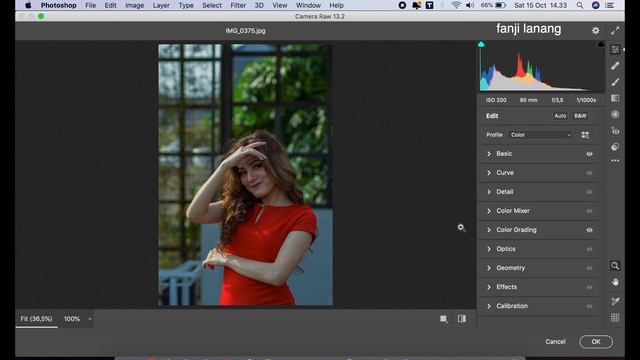
Task: Open more image settings three dots
Action: tap(615, 161)
